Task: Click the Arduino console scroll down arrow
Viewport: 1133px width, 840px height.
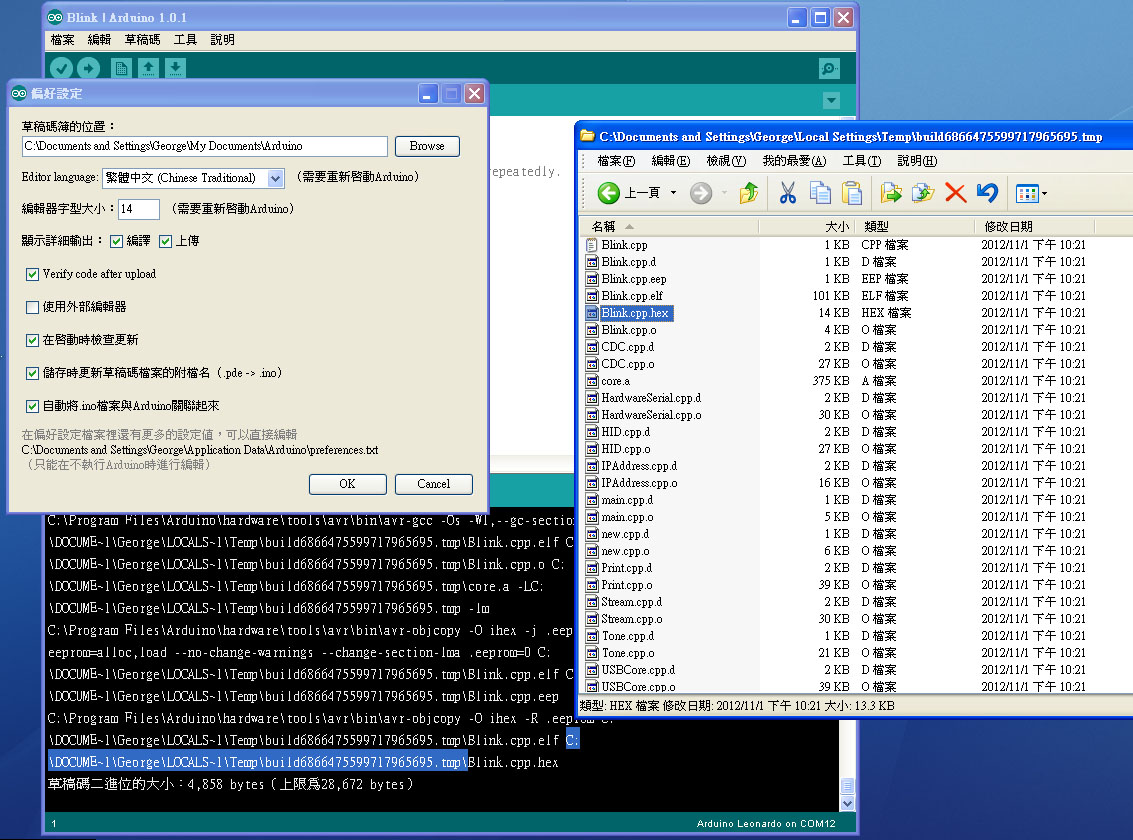Action: (848, 803)
